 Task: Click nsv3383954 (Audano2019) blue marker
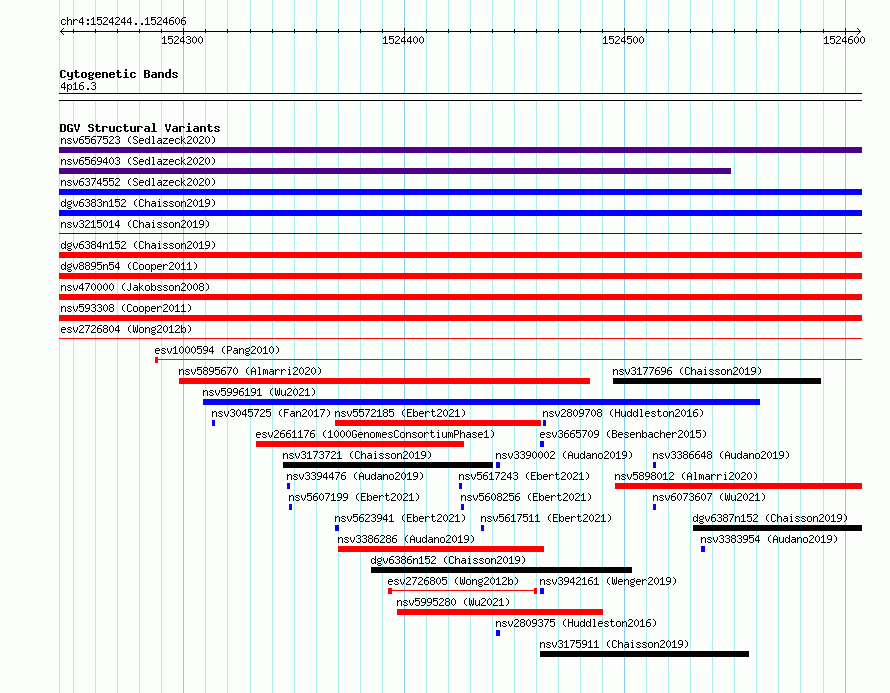click(703, 549)
